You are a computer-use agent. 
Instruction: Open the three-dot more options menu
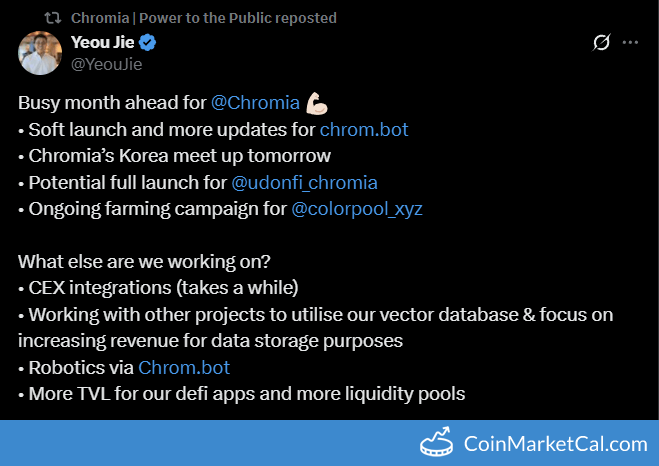tap(630, 43)
